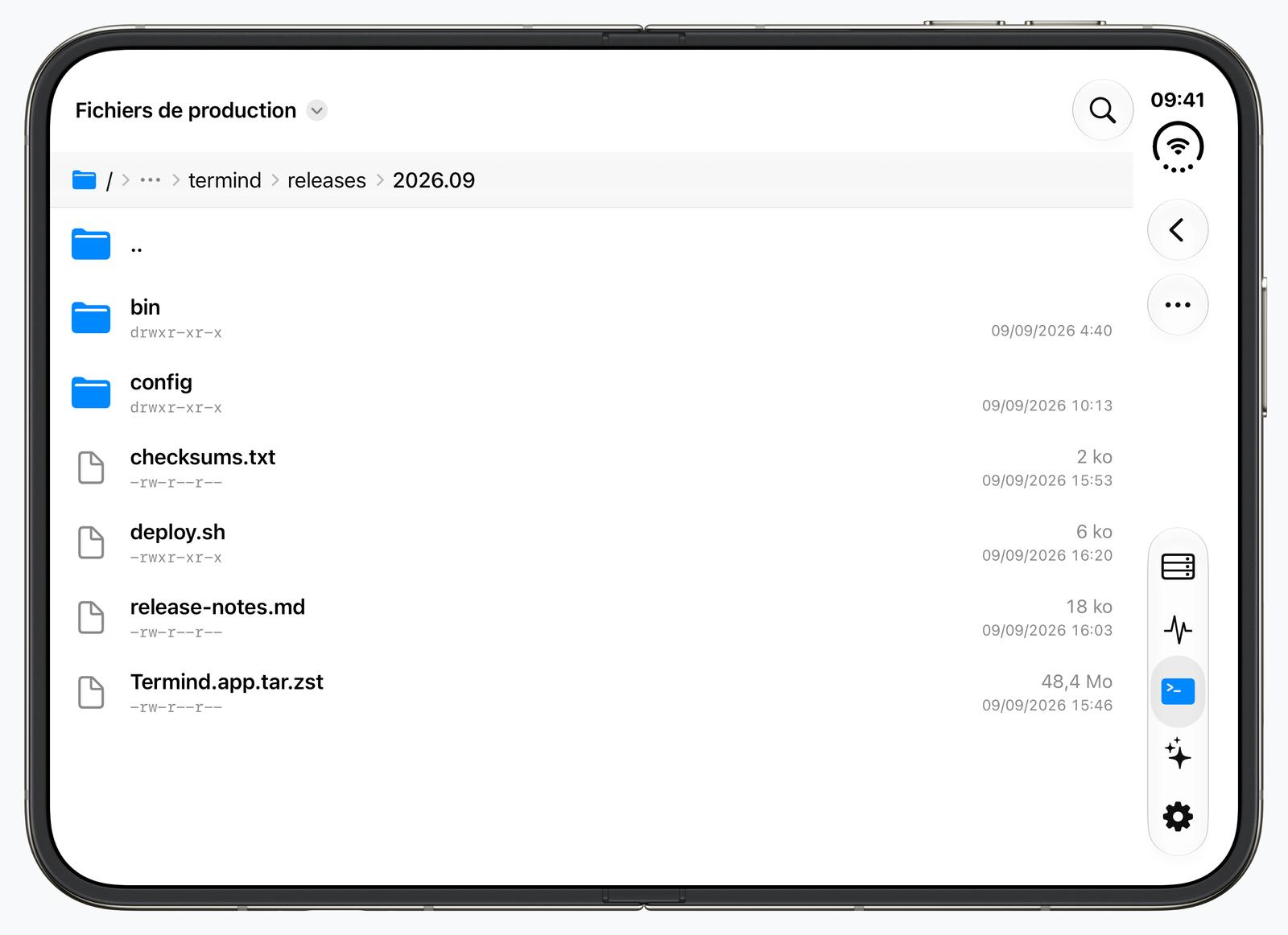
Task: Click the 18 ko file size
Action: (1089, 607)
